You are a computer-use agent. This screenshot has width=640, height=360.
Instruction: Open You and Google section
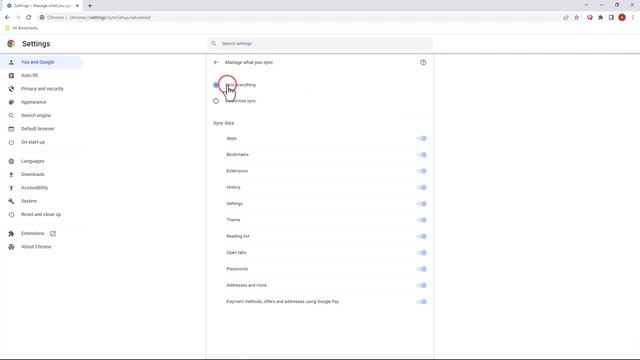coord(41,62)
